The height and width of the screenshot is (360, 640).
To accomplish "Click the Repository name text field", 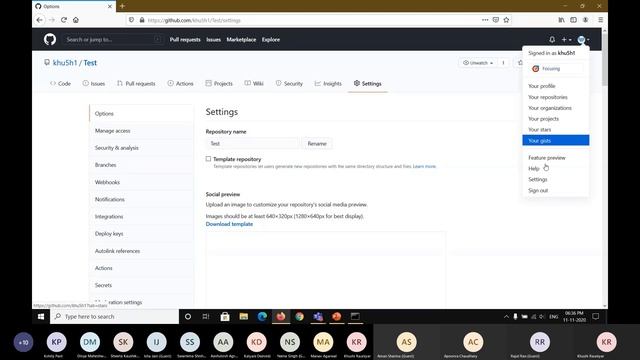I will pos(252,144).
